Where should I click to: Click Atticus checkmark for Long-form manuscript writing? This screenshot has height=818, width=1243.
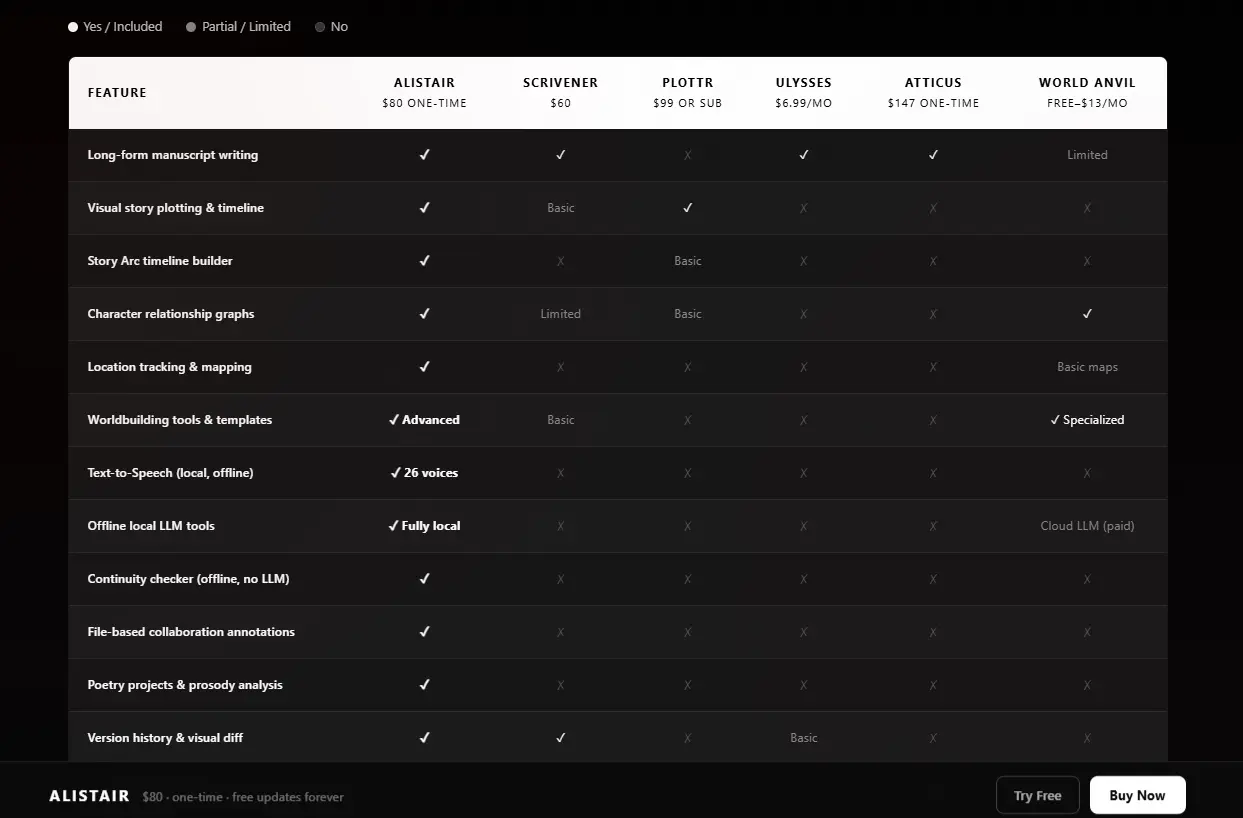(x=933, y=155)
